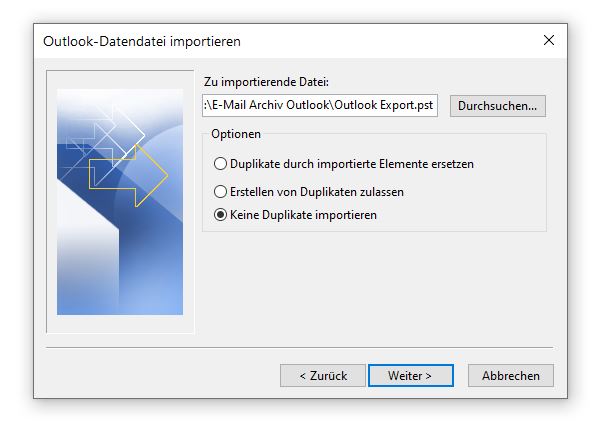Screen dimensions: 603x425
Task: Click the label text Keine Duplikate importieren
Action: [x=303, y=215]
